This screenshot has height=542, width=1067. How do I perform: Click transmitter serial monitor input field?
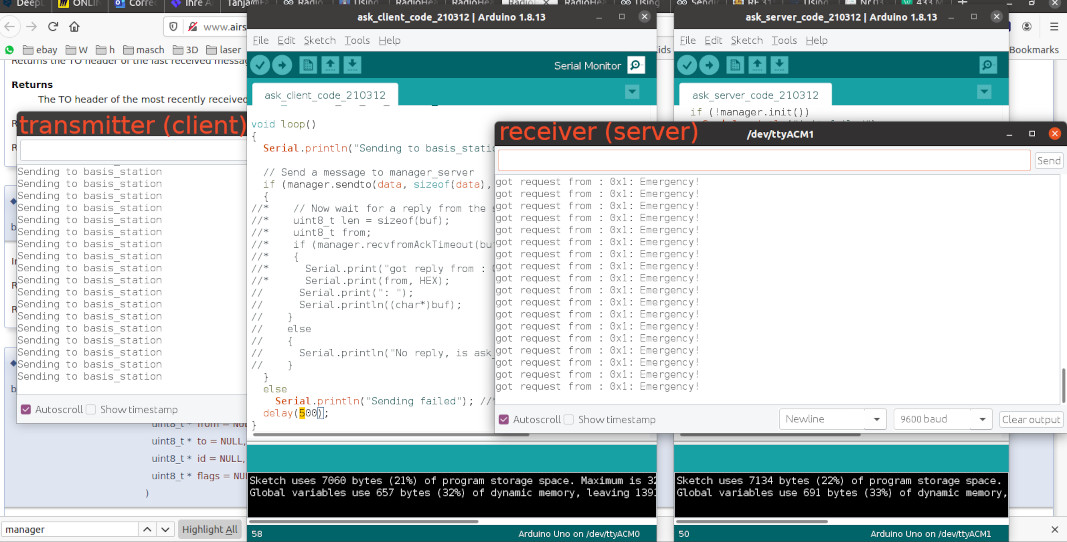(133, 150)
